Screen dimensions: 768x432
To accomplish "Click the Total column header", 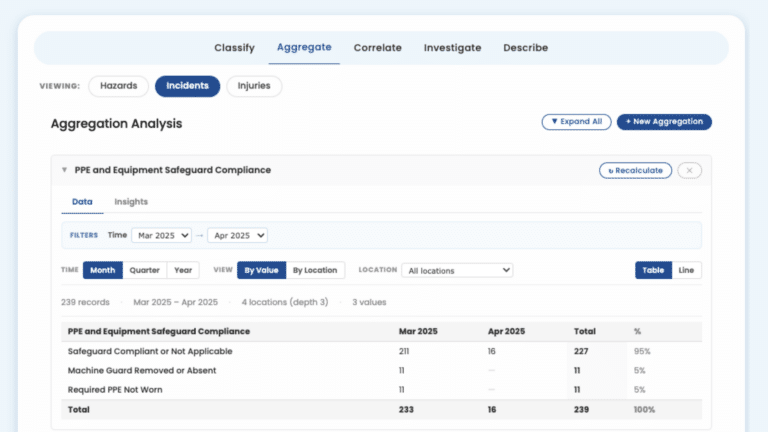I will pos(585,332).
